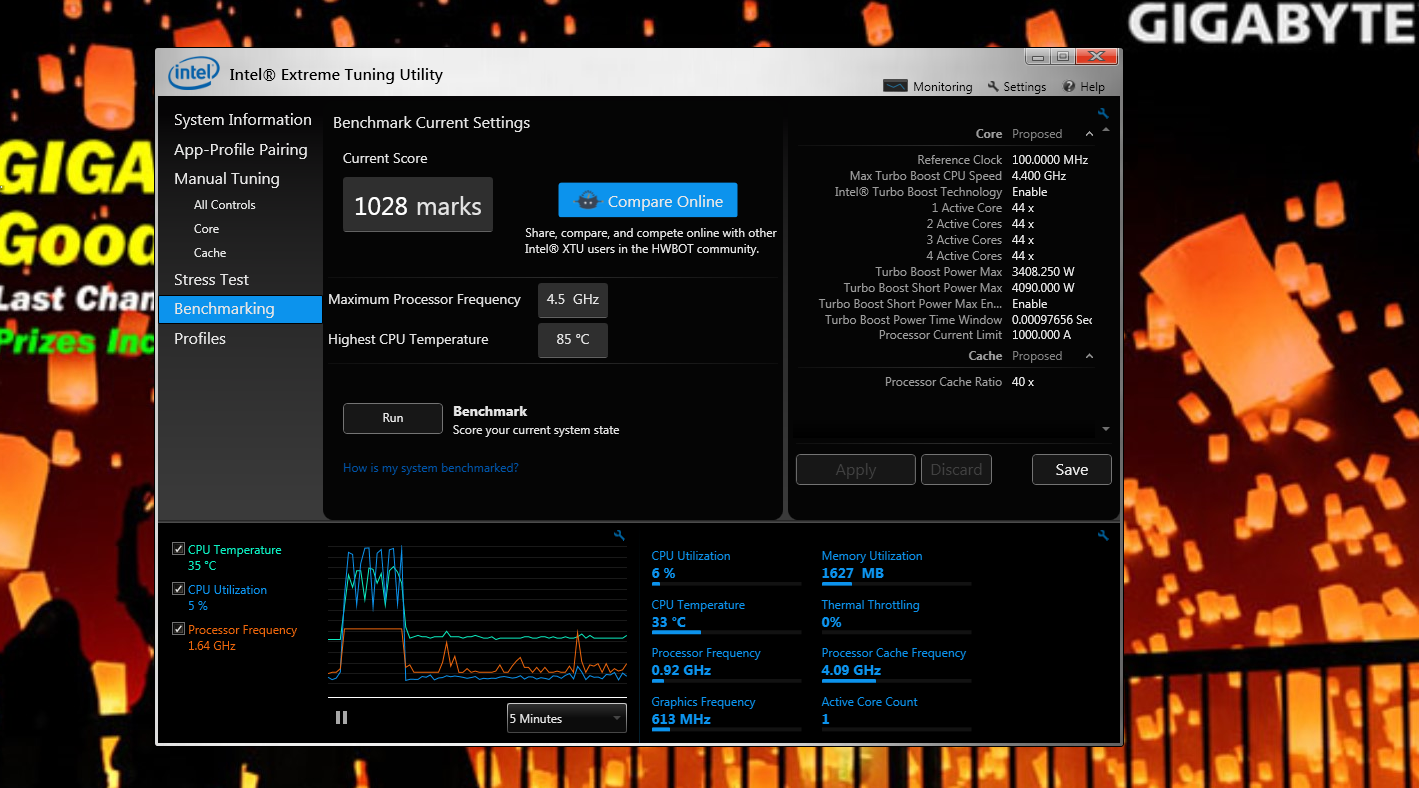Click Reference Clock 100.0000 MHz value
Image resolution: width=1419 pixels, height=788 pixels.
tap(1050, 160)
